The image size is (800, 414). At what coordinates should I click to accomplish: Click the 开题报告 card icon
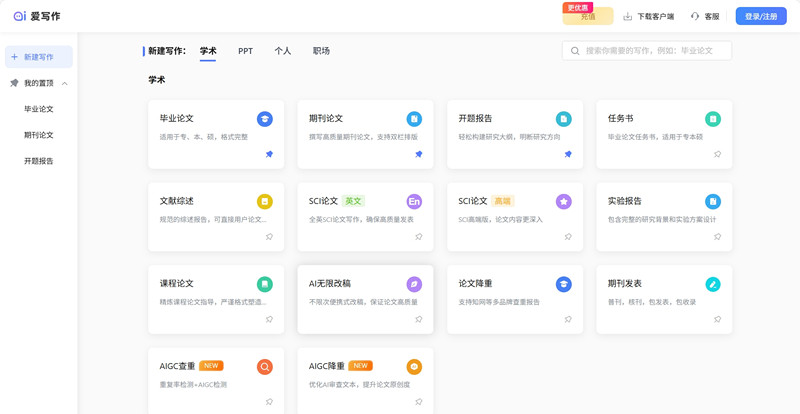coord(564,119)
